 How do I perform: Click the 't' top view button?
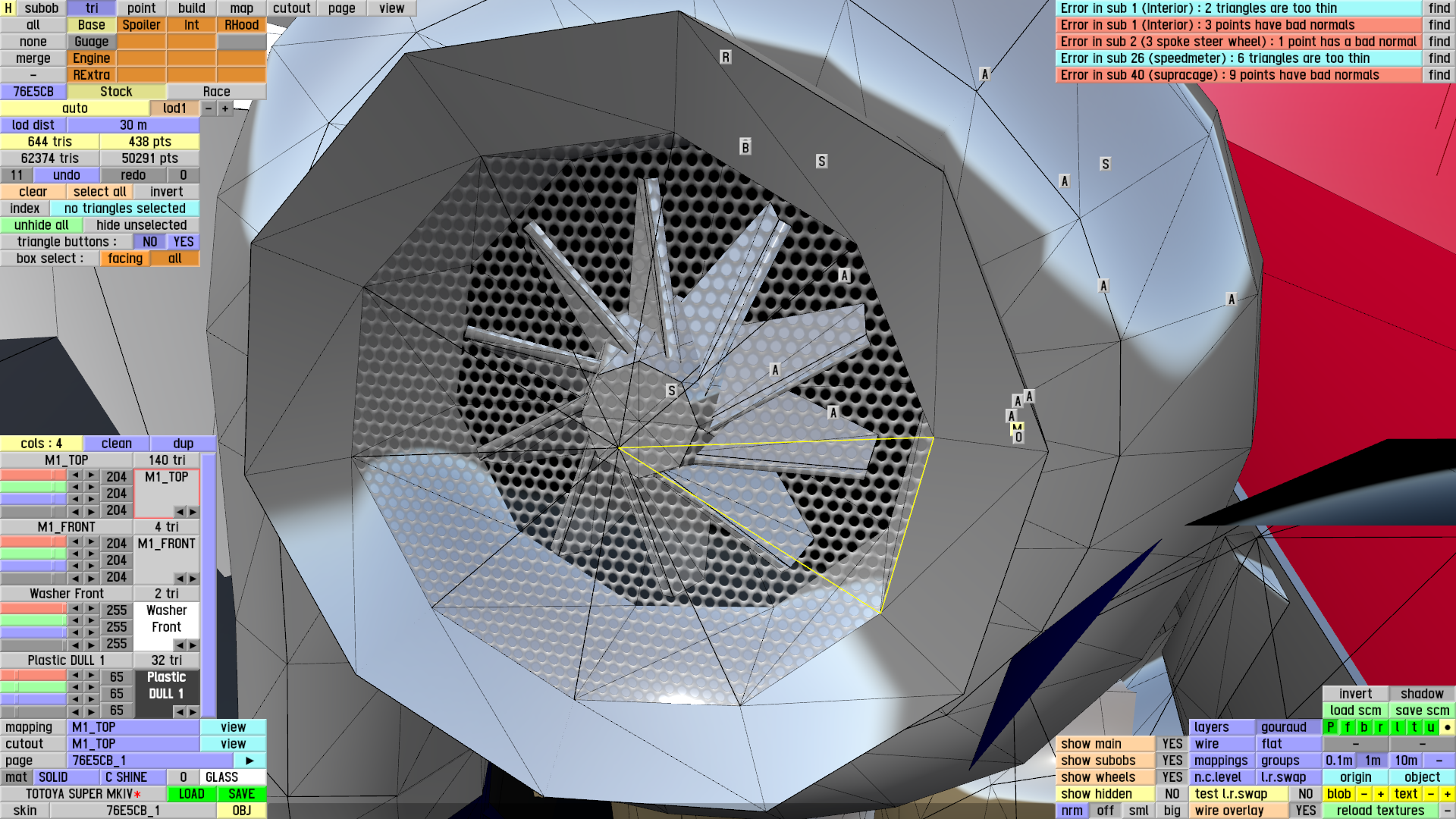pos(1414,727)
